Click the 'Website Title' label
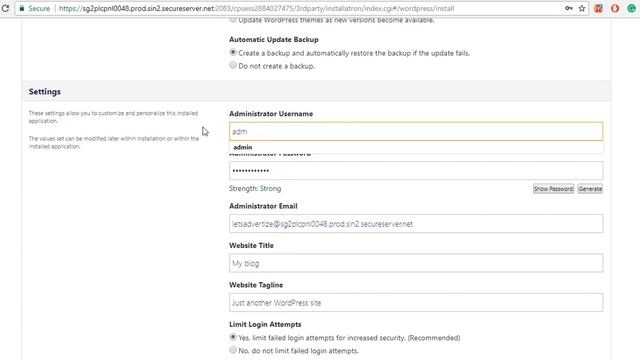This screenshot has height=360, width=640. 251,246
